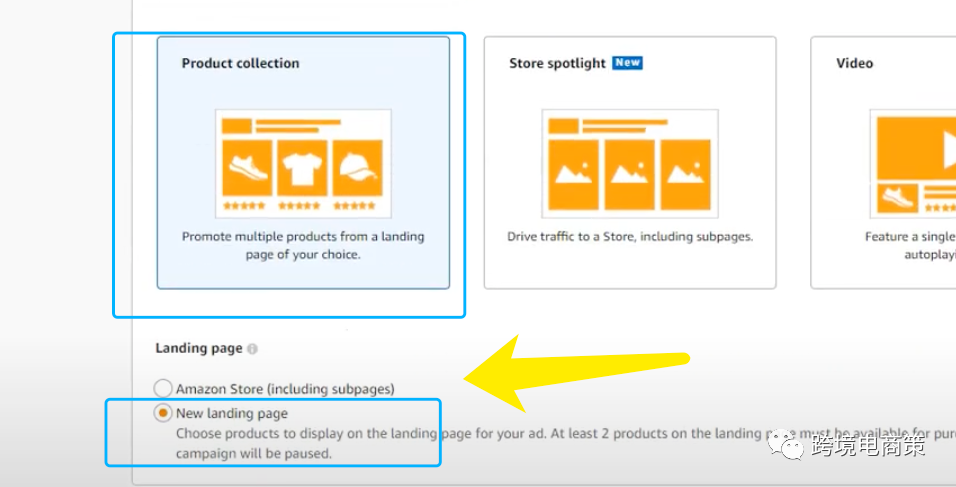956x487 pixels.
Task: Click the New landing page label text
Action: coord(231,413)
